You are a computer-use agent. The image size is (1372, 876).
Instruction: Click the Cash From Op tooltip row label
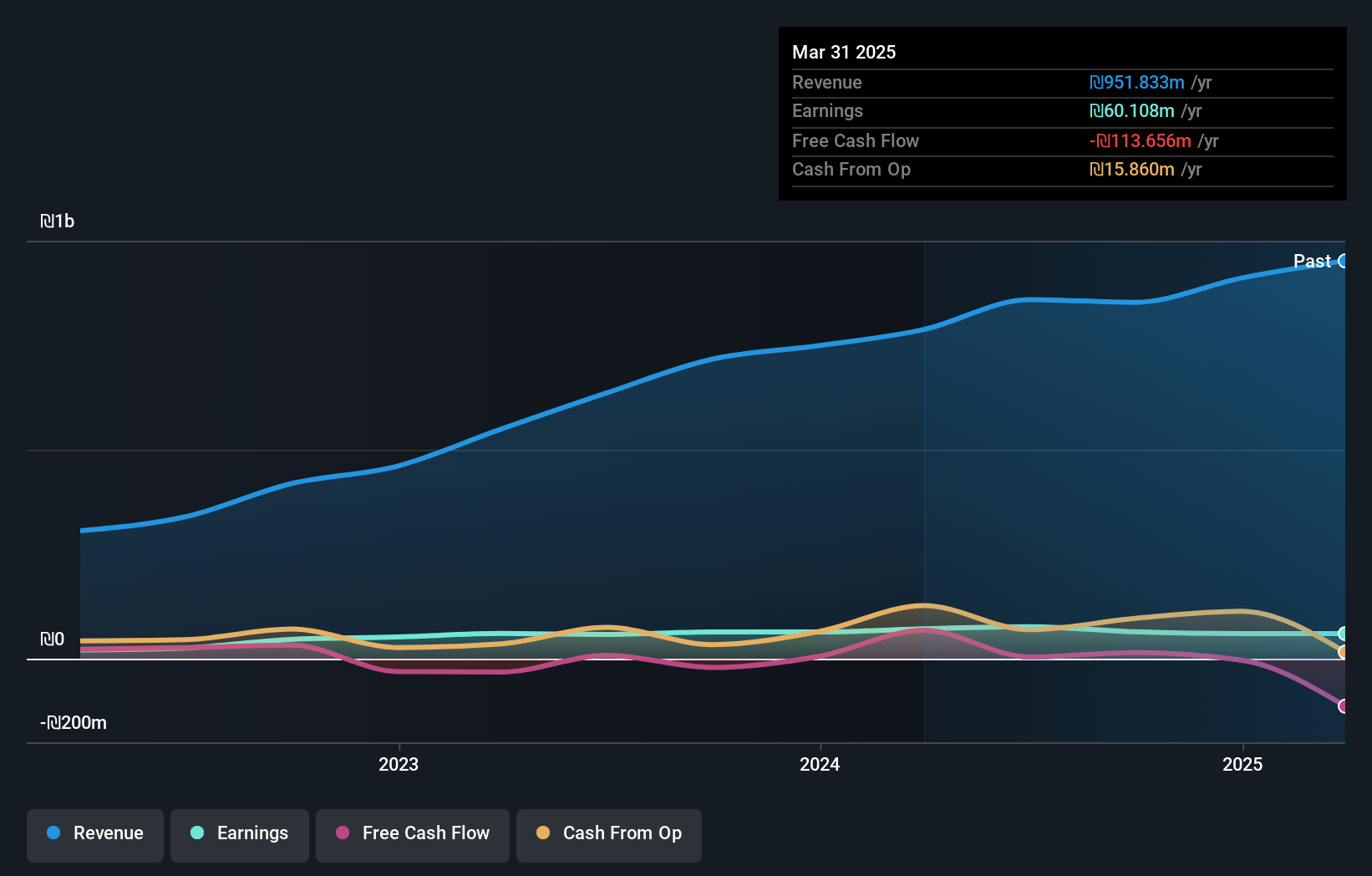click(851, 169)
